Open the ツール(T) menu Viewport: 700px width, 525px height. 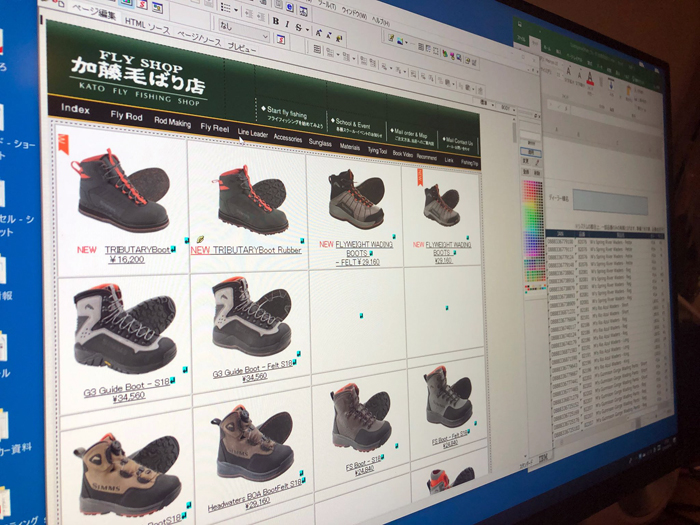[x=326, y=5]
